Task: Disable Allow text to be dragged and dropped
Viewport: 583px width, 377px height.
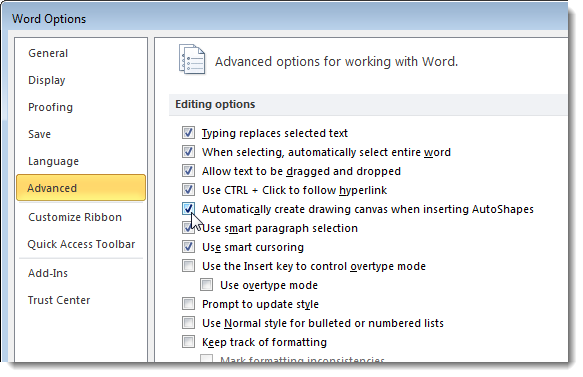Action: (188, 171)
